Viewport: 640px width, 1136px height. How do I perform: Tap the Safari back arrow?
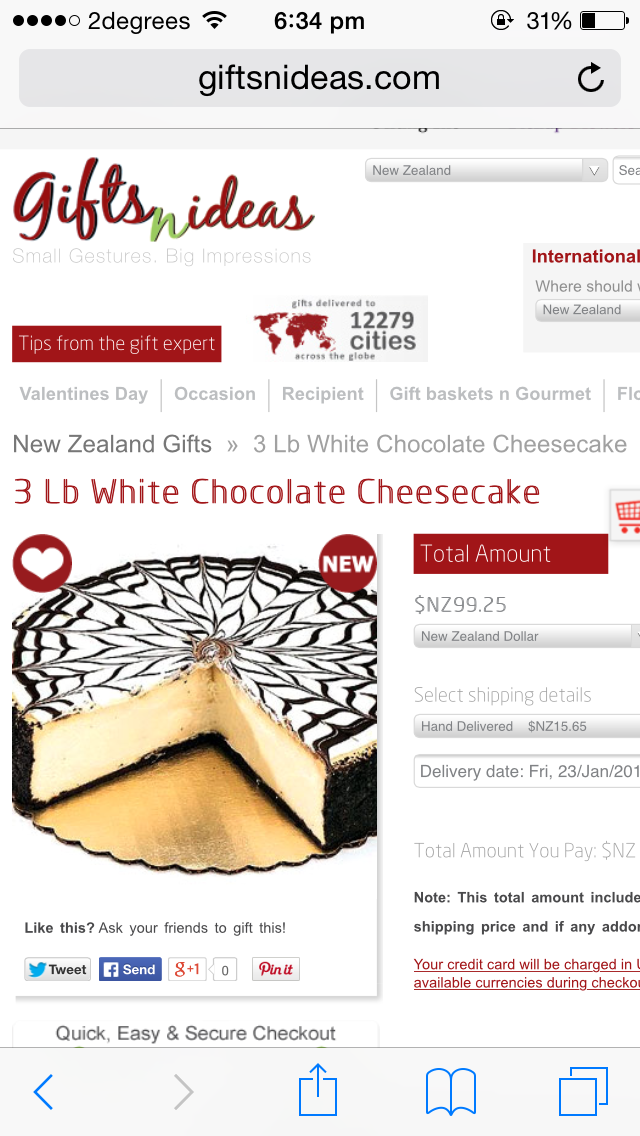[43, 1091]
